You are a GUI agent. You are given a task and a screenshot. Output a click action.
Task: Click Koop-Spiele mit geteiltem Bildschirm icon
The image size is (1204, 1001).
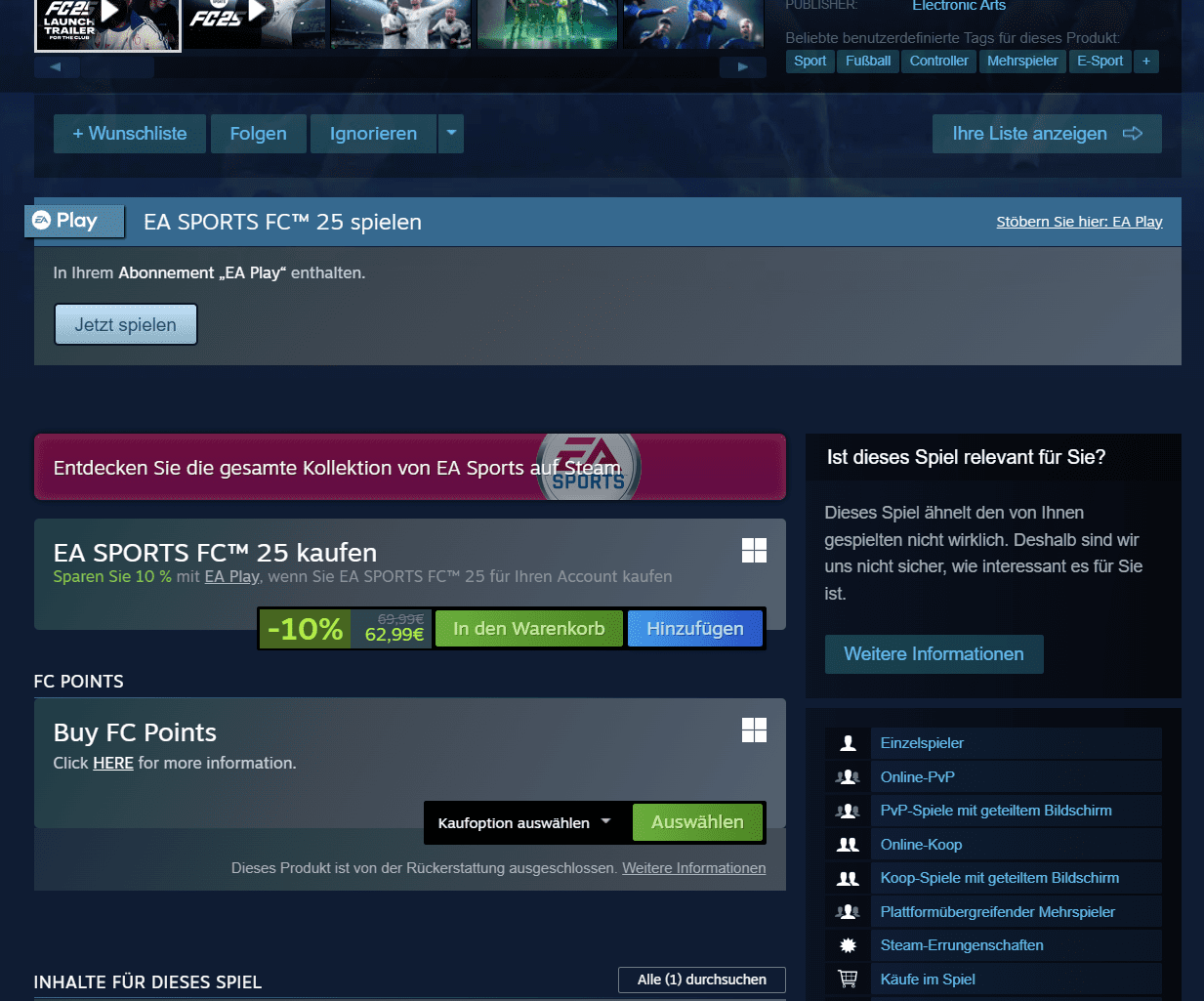(848, 878)
